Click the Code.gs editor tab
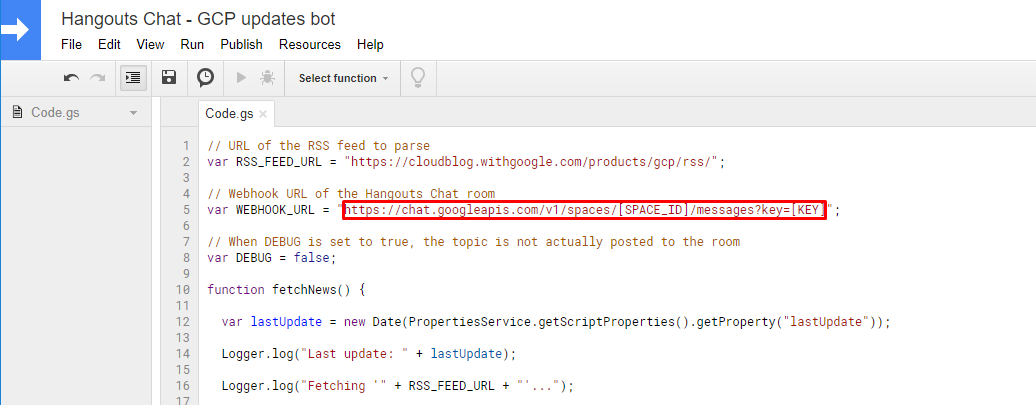Viewport: 1036px width, 405px height. point(229,113)
